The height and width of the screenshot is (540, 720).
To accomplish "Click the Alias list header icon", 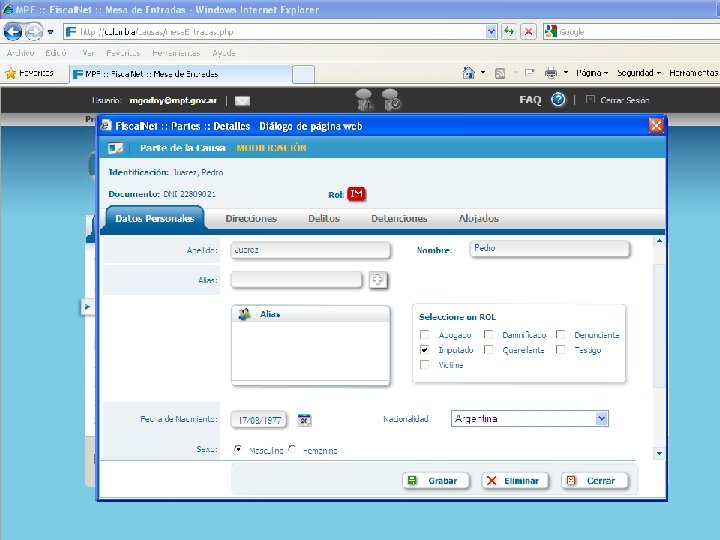I will pyautogui.click(x=244, y=314).
